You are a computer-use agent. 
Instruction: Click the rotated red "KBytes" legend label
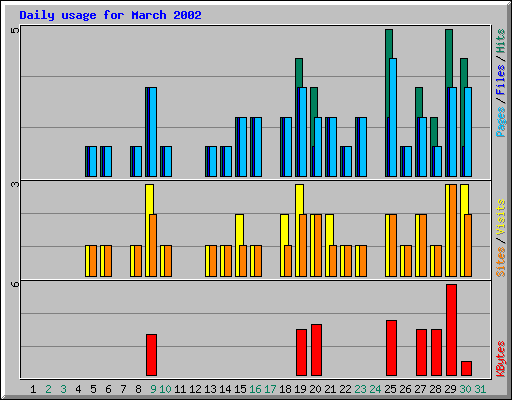tap(500, 359)
